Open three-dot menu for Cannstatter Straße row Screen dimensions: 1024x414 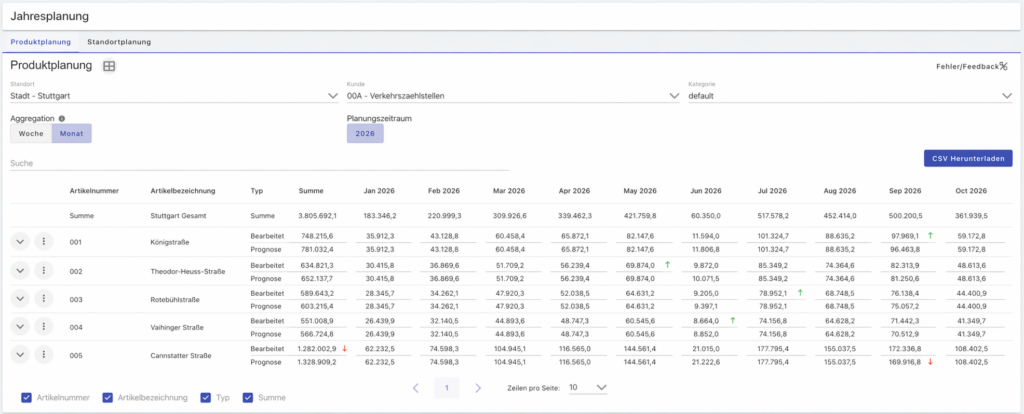[42, 355]
